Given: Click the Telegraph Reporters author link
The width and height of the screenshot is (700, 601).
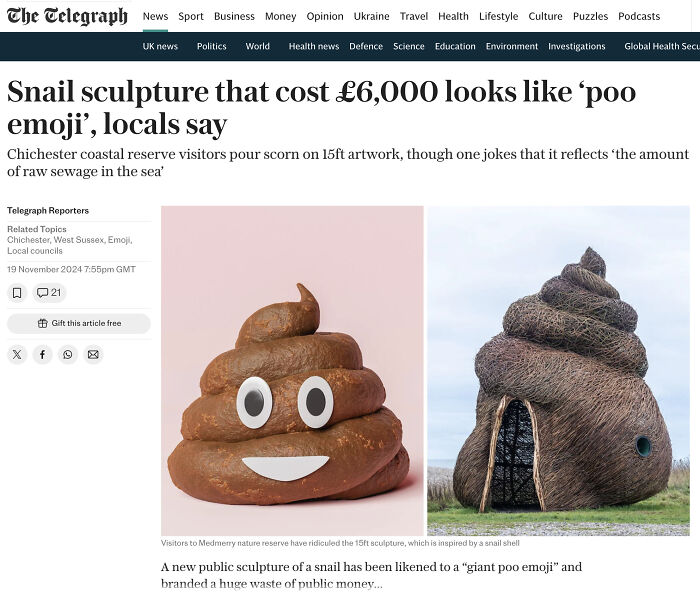Looking at the screenshot, I should click(48, 211).
